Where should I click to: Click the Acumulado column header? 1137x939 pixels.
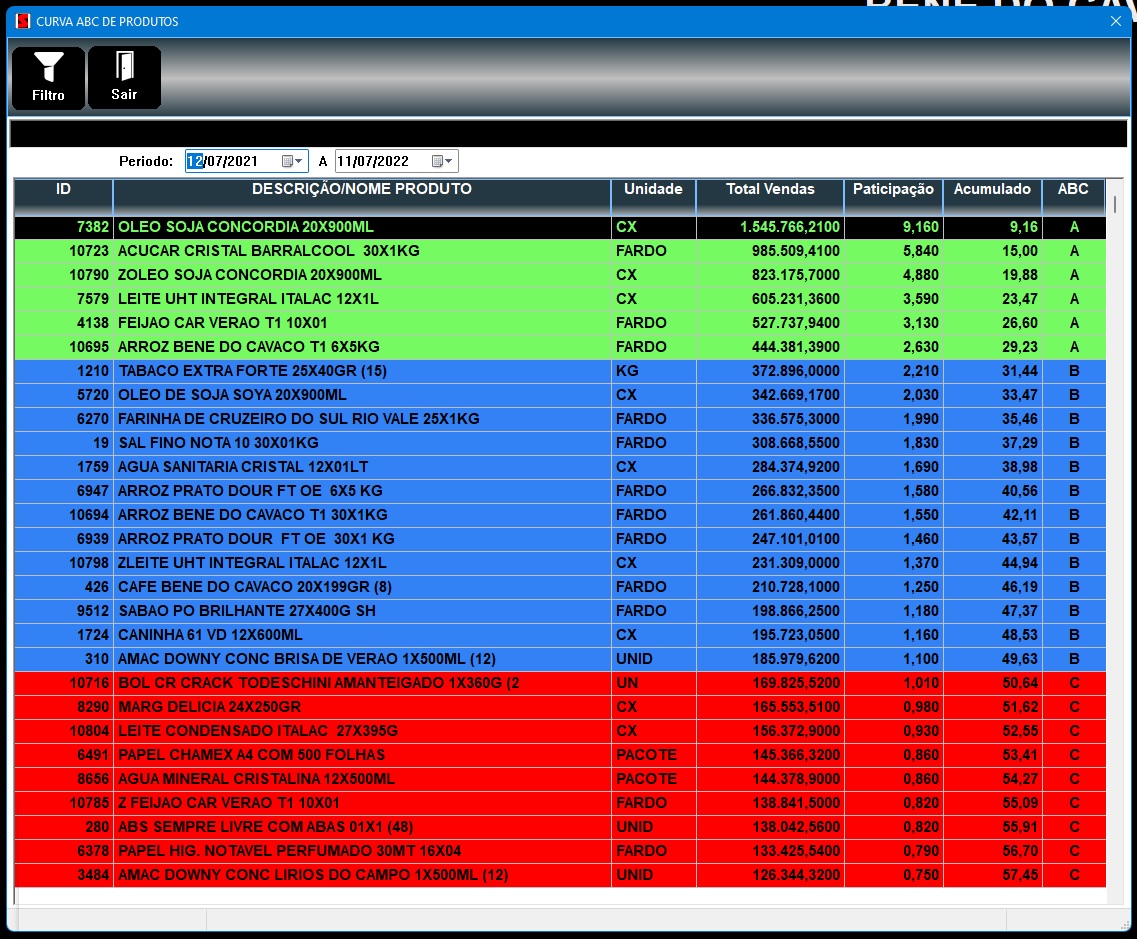tap(992, 197)
